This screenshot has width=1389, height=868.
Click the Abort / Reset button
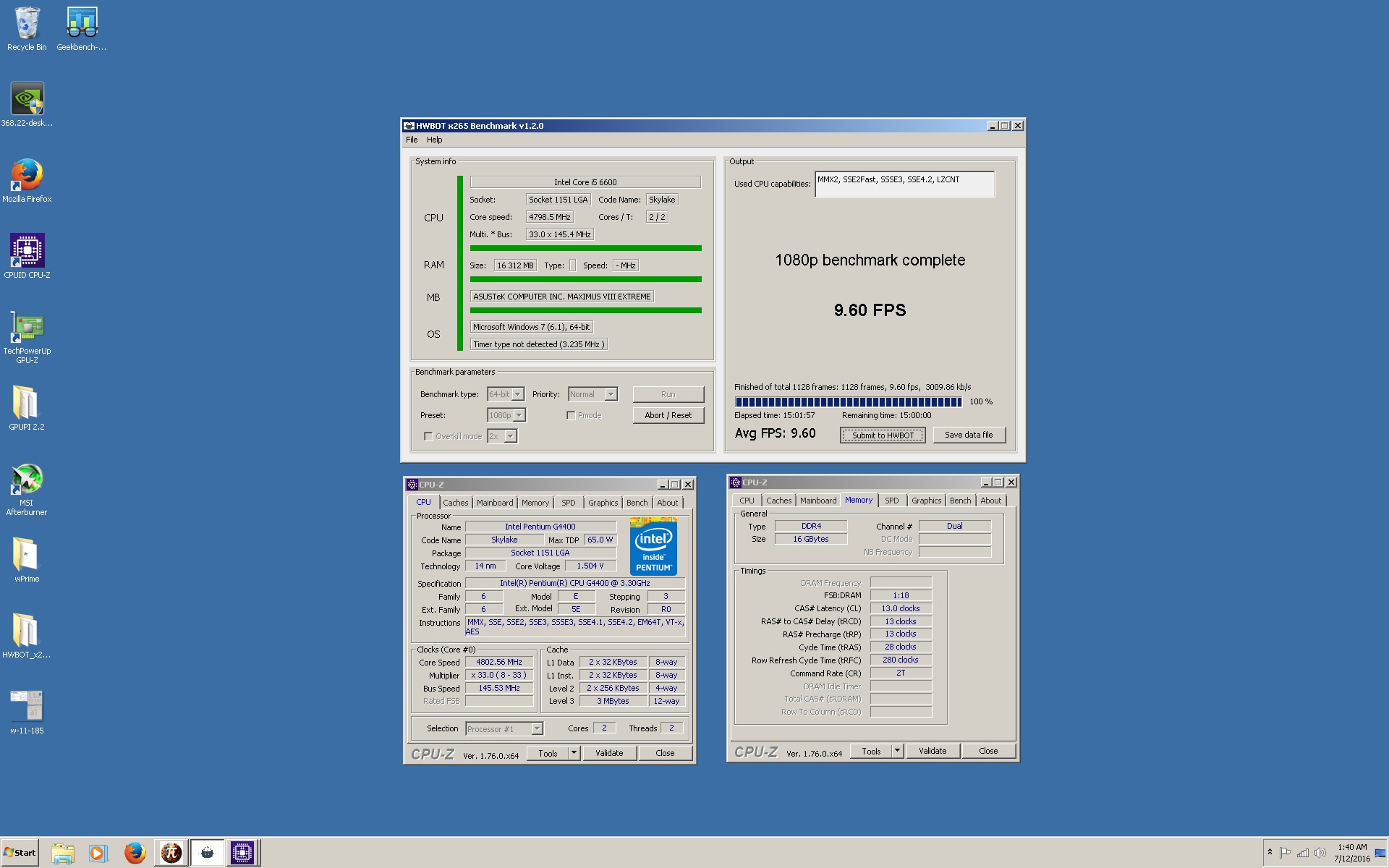668,415
